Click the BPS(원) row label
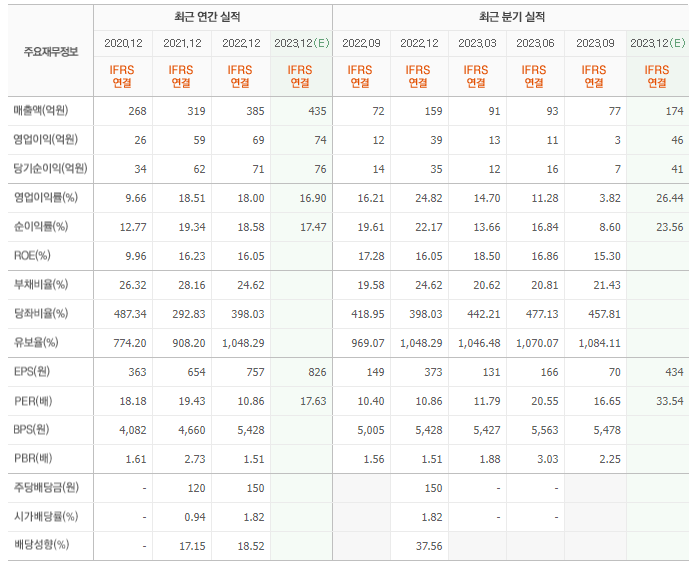This screenshot has width=695, height=565. pyautogui.click(x=31, y=429)
